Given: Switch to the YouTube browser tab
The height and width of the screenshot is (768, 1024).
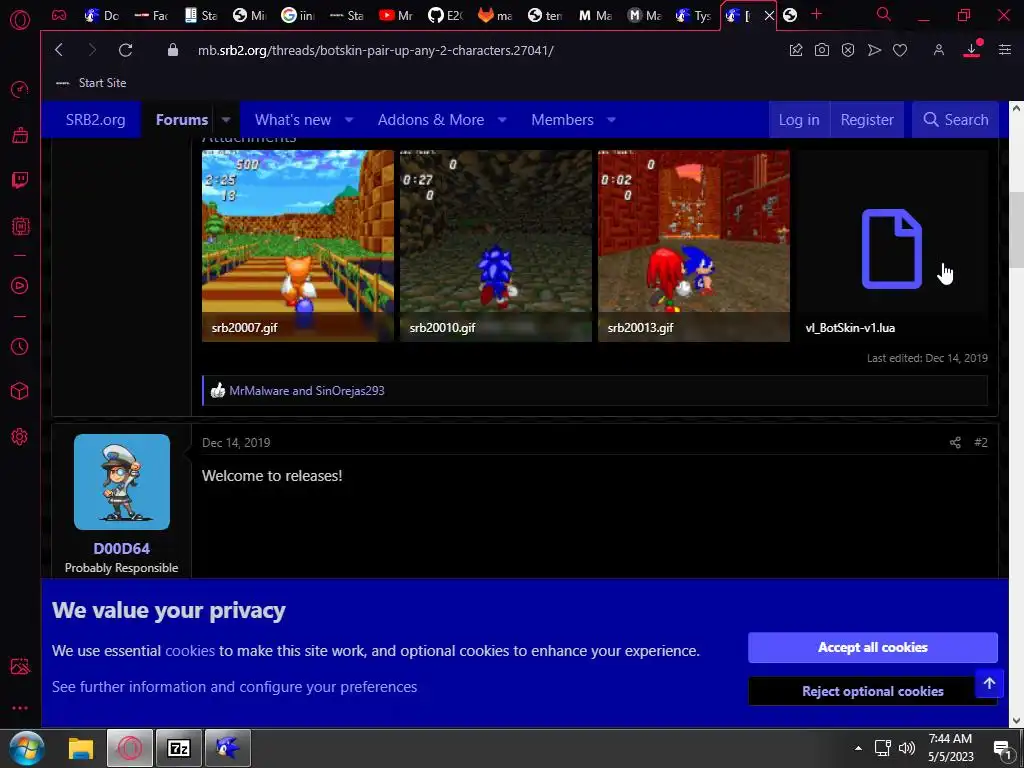Looking at the screenshot, I should 396,15.
